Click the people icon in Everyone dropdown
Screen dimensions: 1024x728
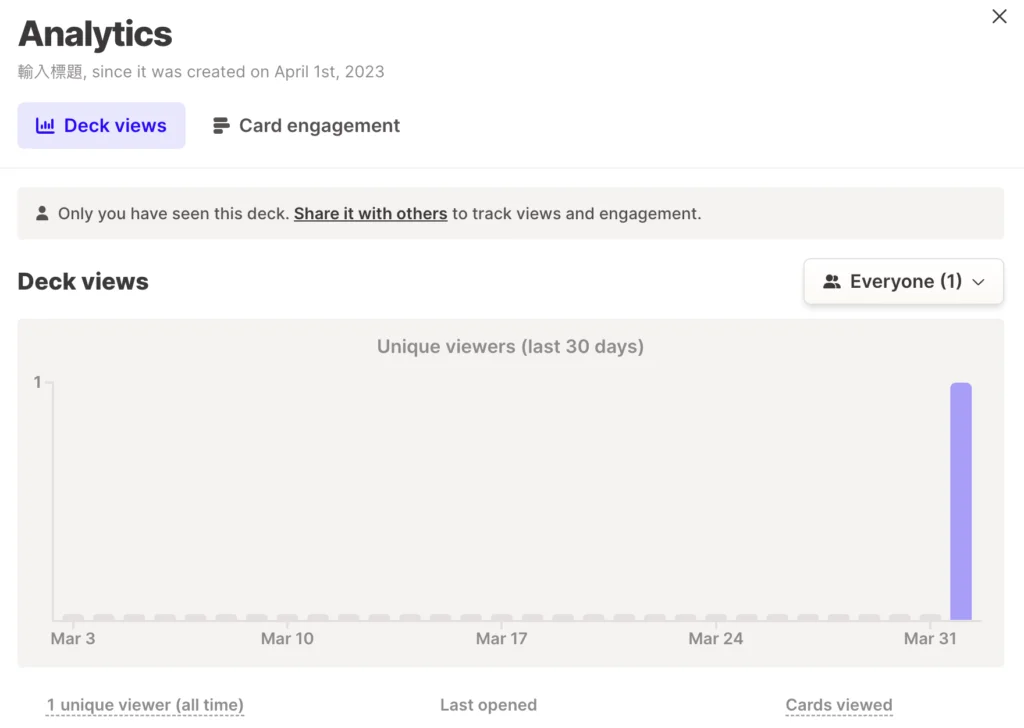pos(832,282)
